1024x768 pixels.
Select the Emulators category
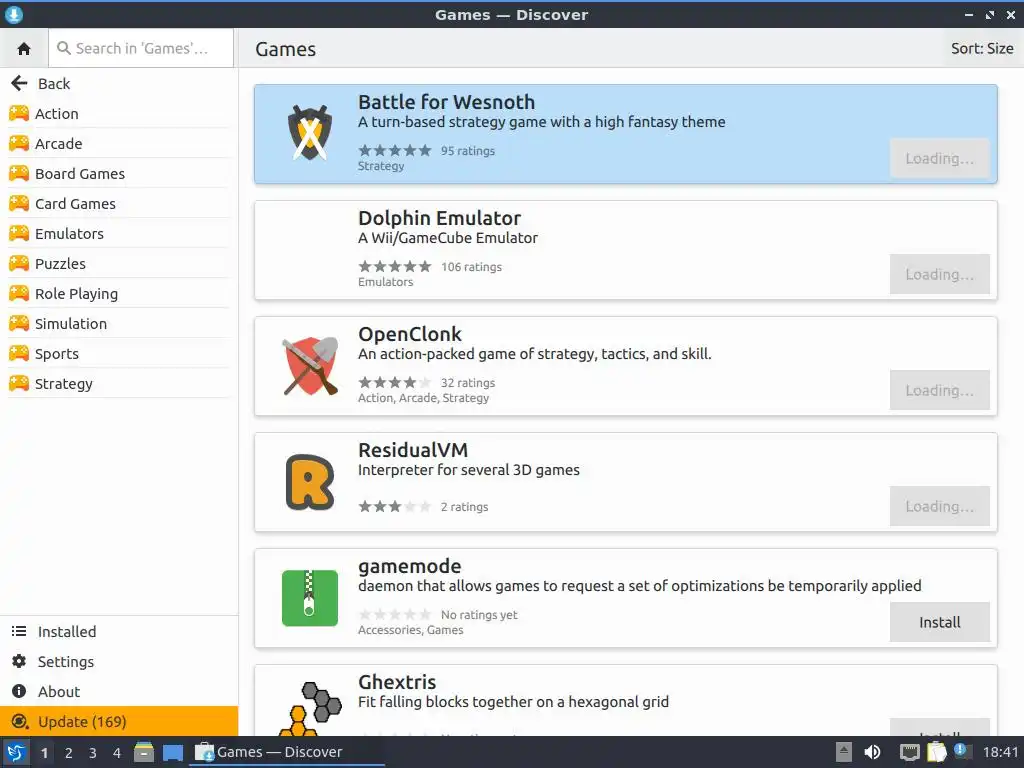[119, 234]
